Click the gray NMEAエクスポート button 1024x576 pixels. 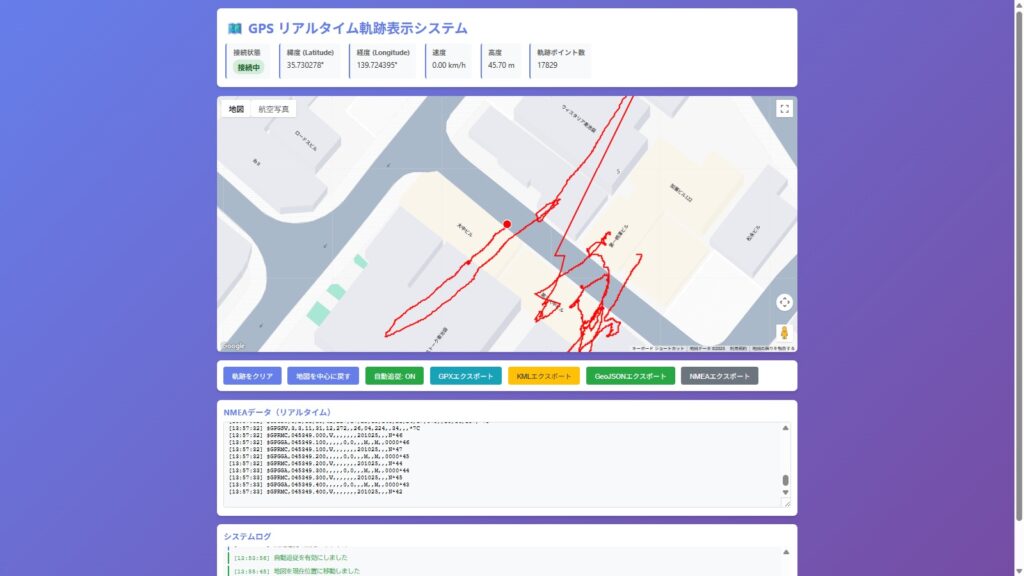coord(719,376)
